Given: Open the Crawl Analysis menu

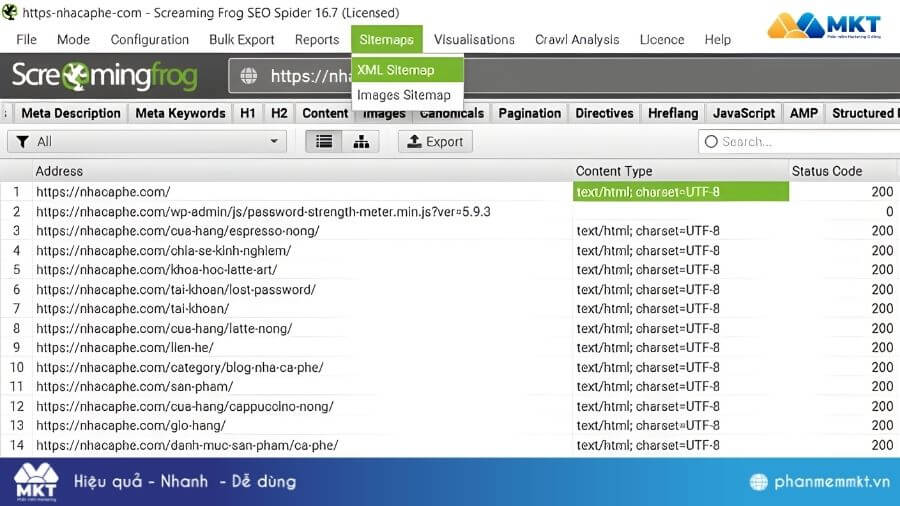Looking at the screenshot, I should click(577, 40).
